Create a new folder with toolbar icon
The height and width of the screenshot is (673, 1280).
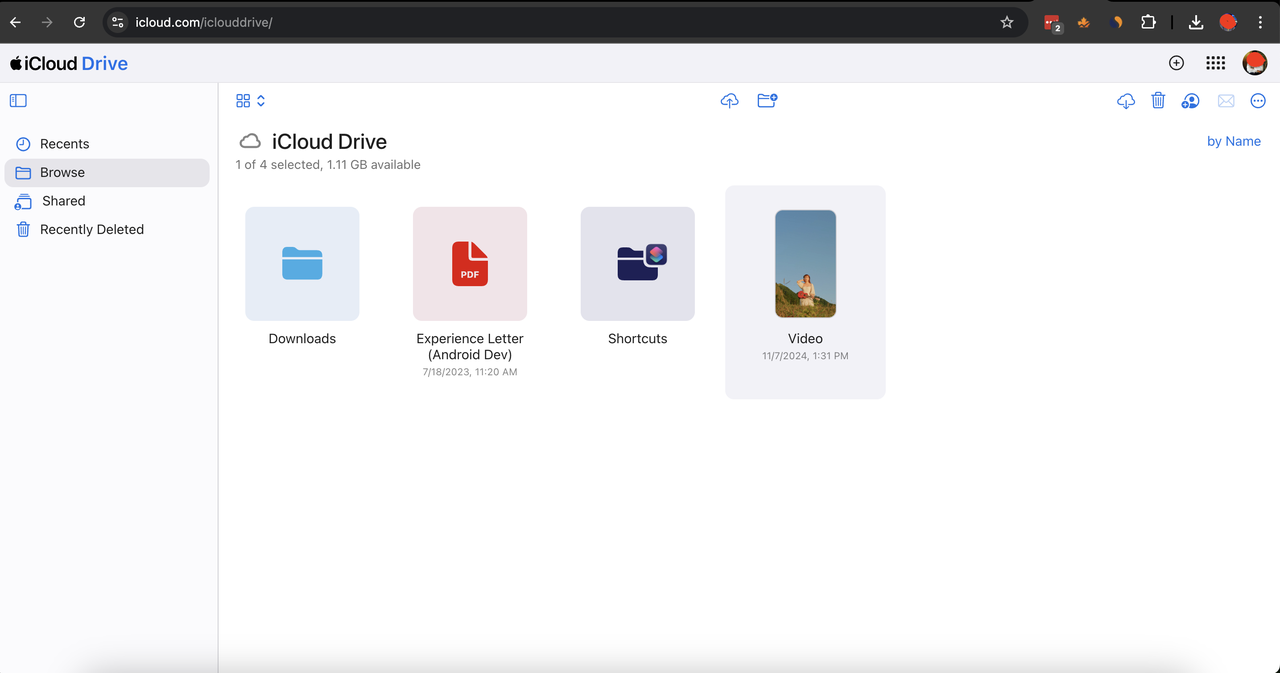click(x=767, y=101)
